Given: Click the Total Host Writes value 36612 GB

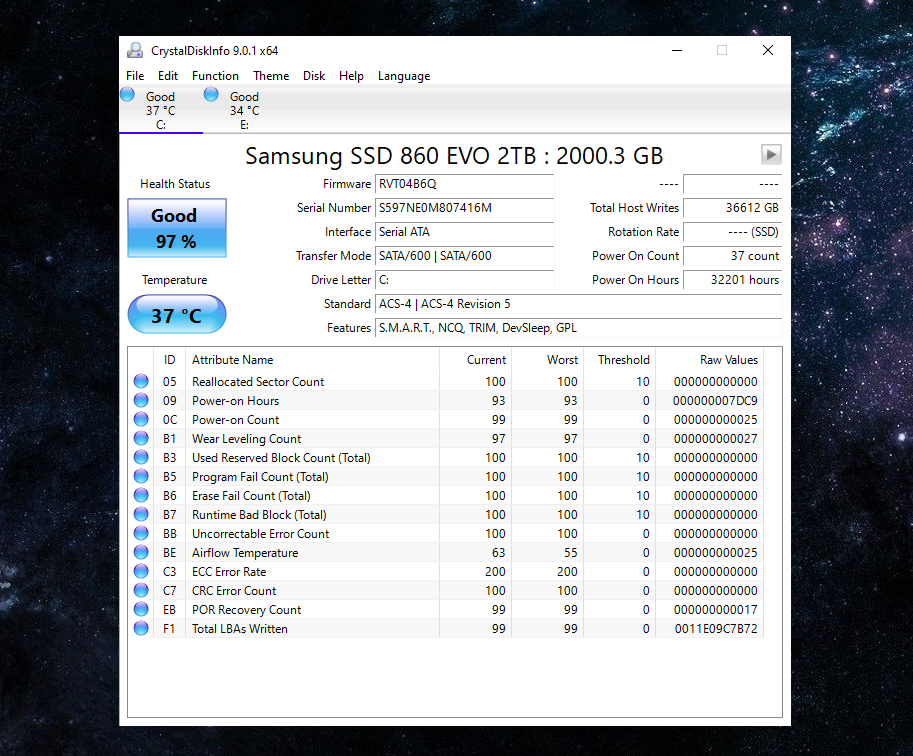Looking at the screenshot, I should 732,208.
